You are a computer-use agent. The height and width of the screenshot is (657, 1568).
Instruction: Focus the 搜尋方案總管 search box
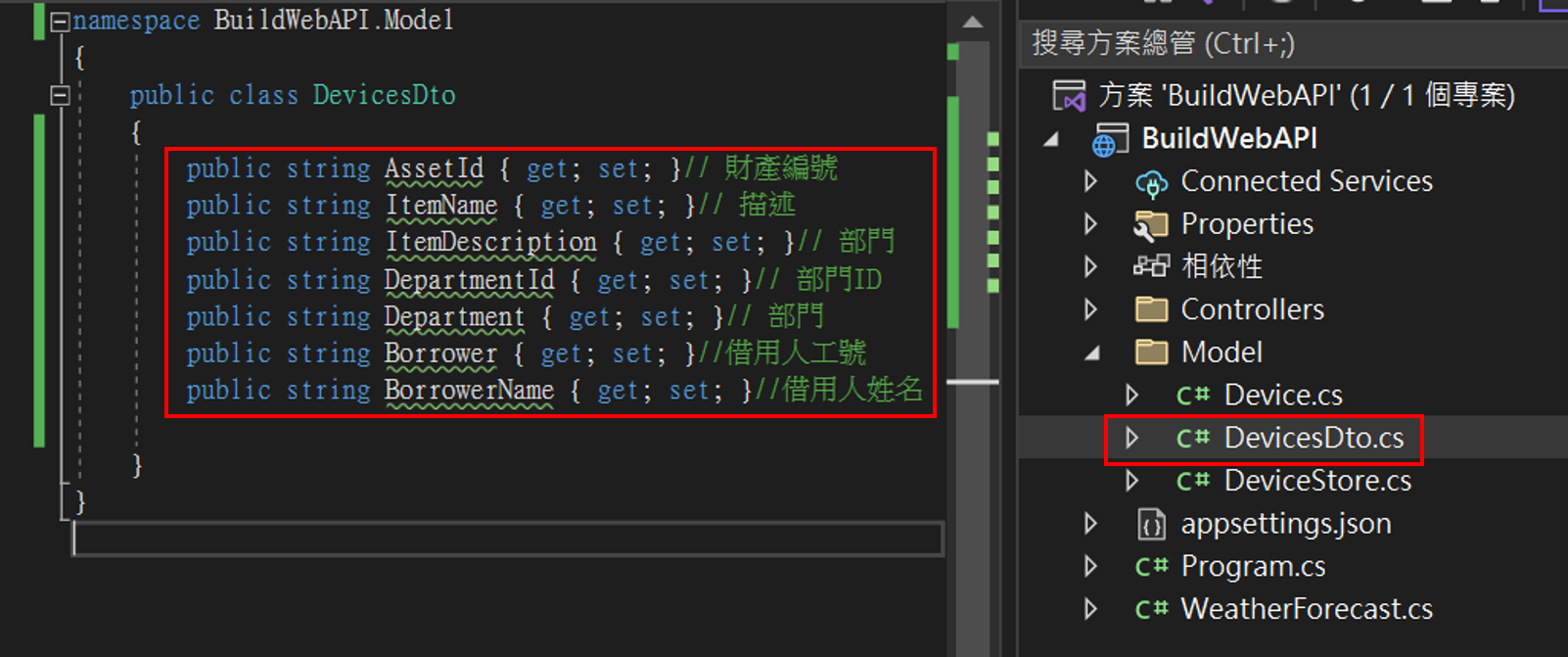(1292, 44)
